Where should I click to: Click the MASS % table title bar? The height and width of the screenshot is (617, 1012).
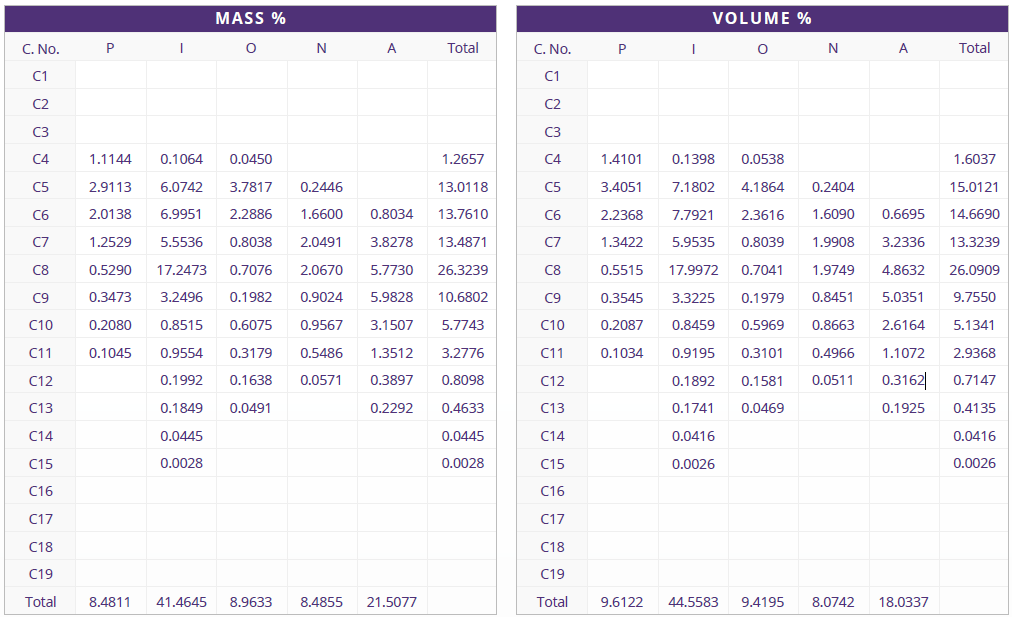[x=251, y=19]
